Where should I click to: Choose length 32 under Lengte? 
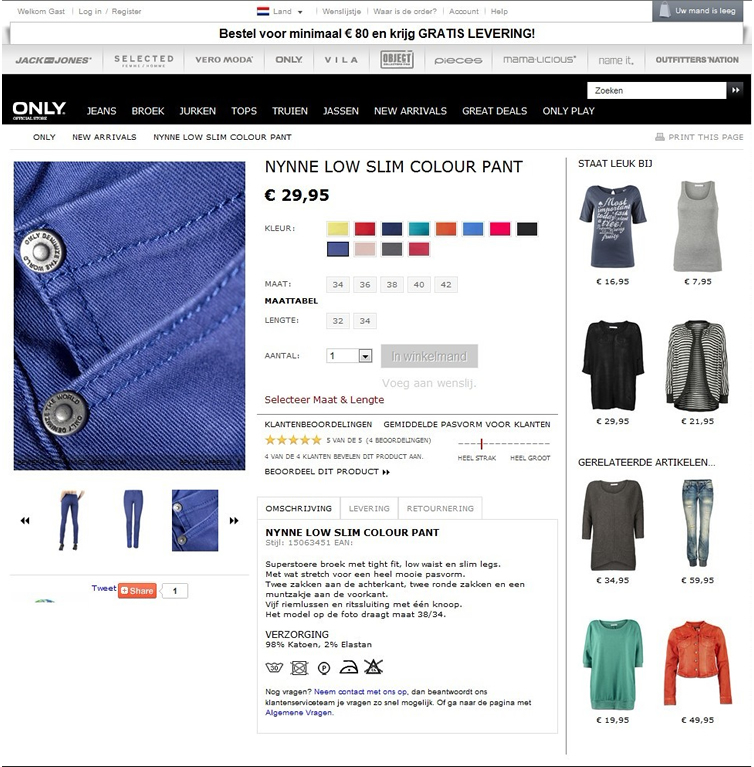click(x=338, y=321)
